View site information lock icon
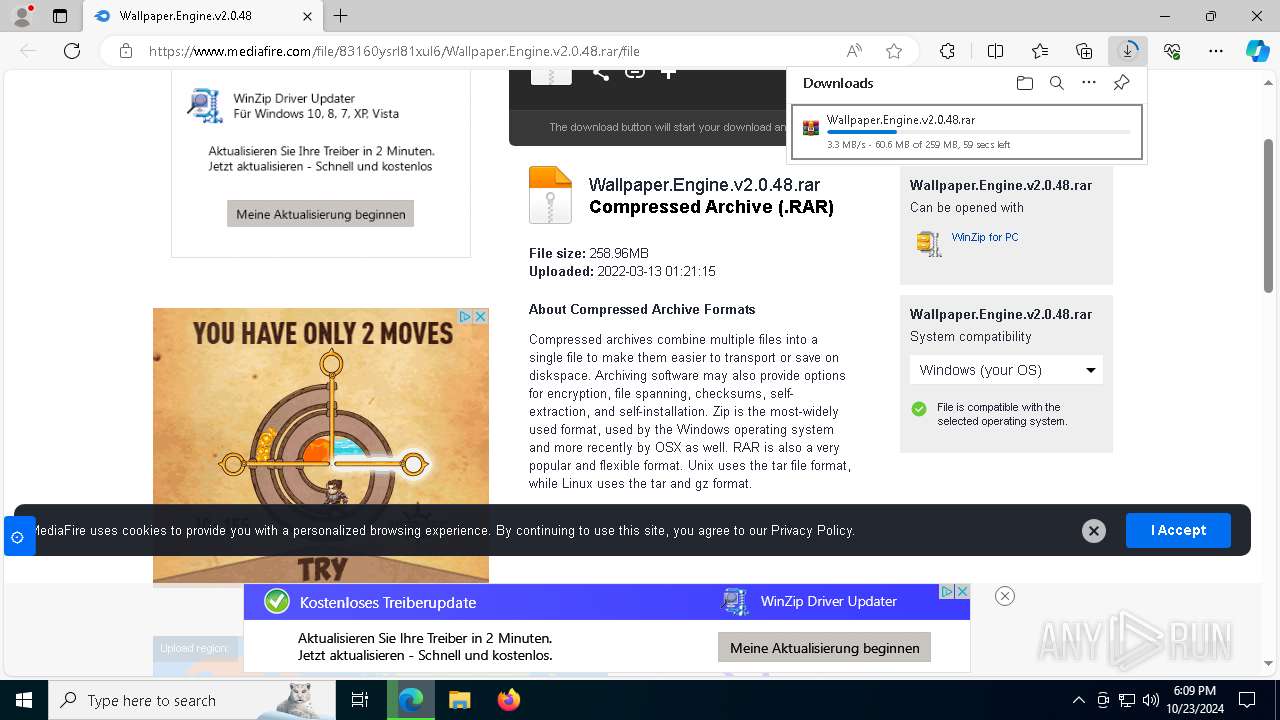The width and height of the screenshot is (1280, 720). tap(126, 51)
